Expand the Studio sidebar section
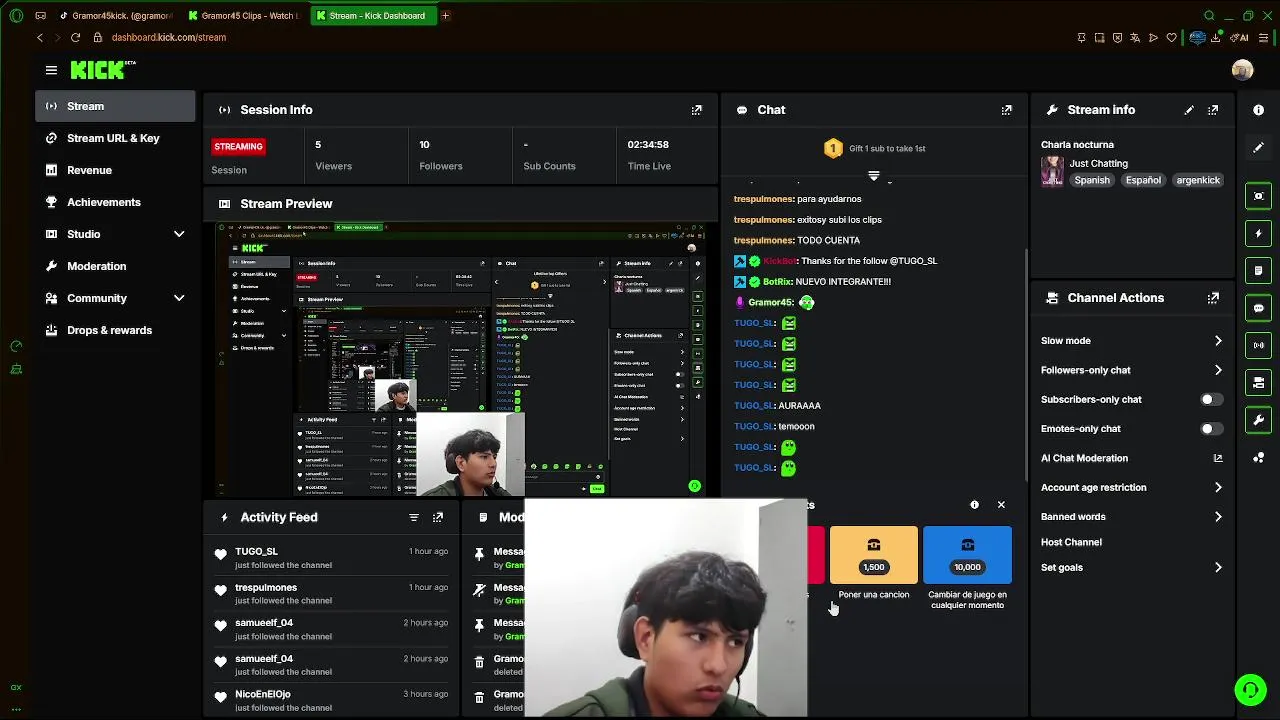The width and height of the screenshot is (1280, 720). click(179, 234)
